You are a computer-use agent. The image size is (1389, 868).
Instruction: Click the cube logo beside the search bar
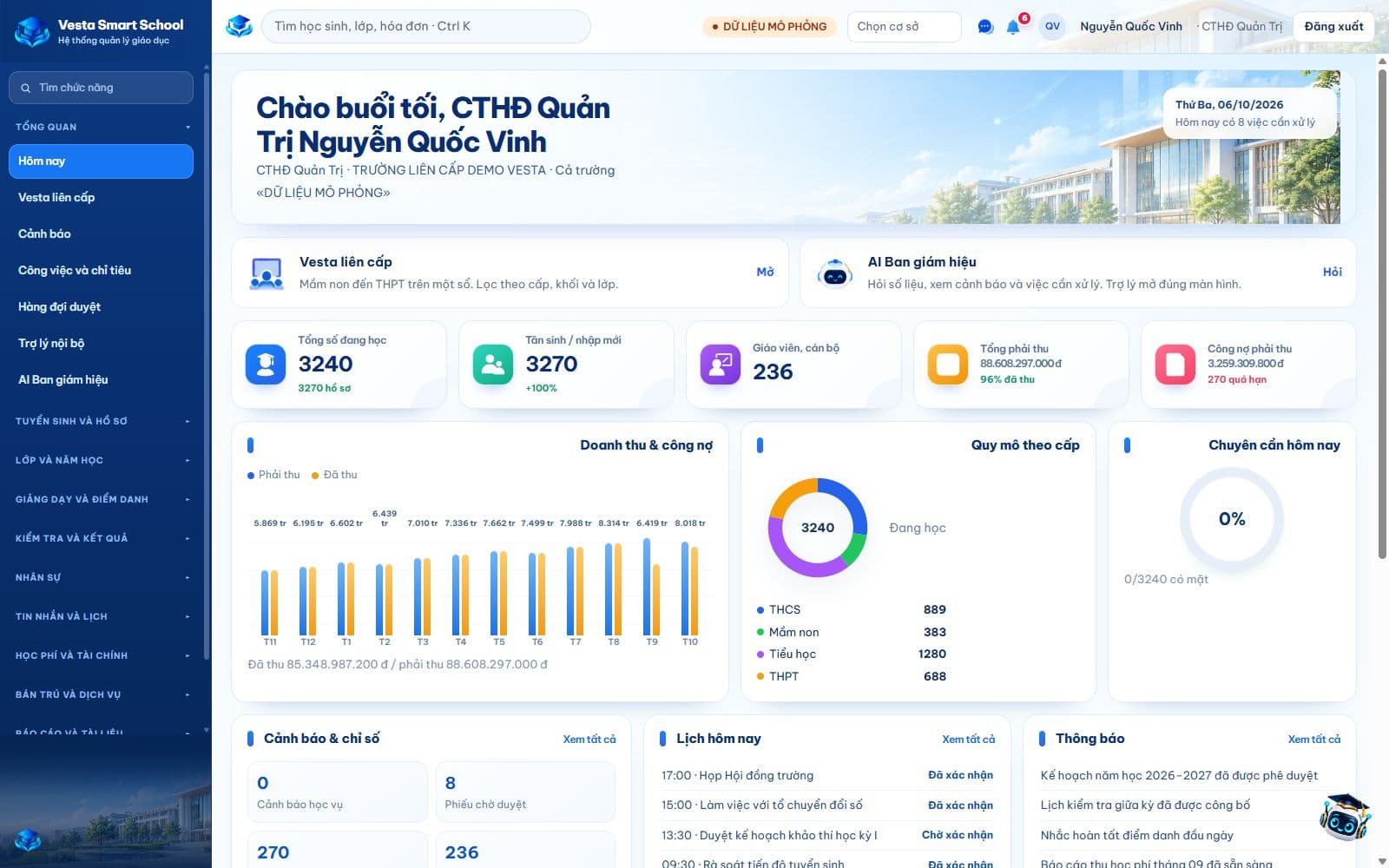pyautogui.click(x=239, y=26)
